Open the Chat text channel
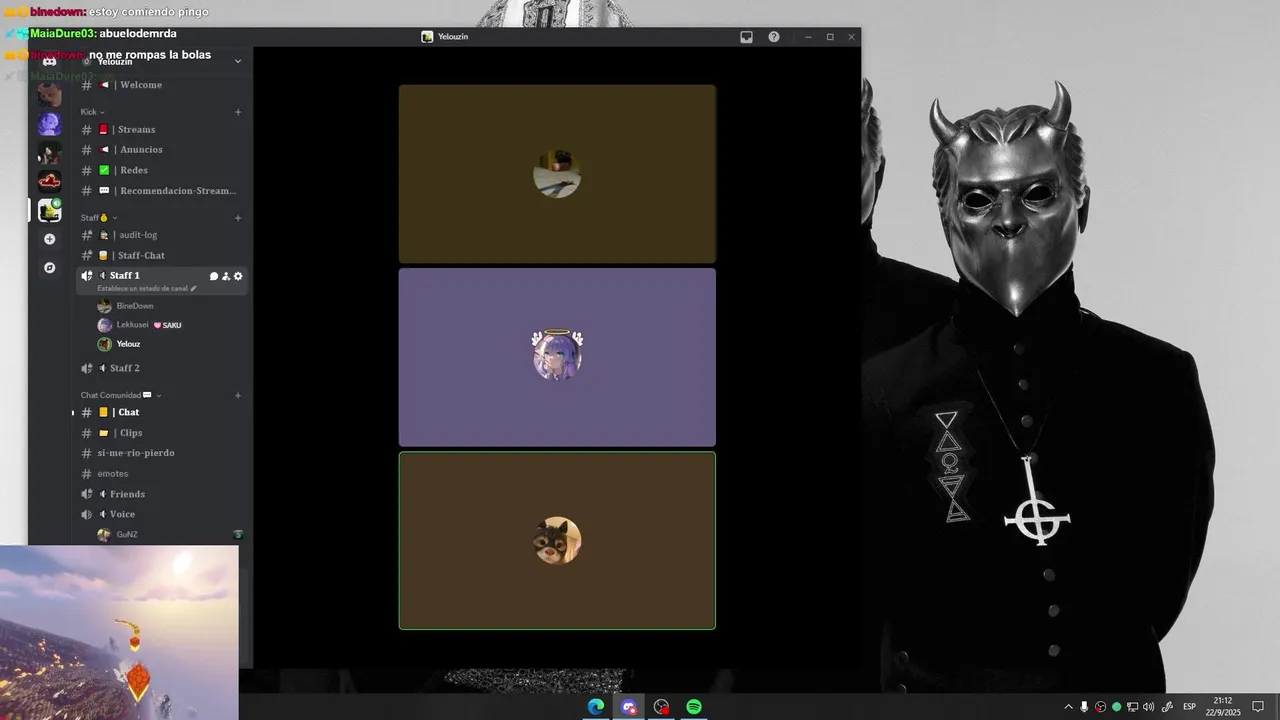The image size is (1280, 720). coord(161,412)
